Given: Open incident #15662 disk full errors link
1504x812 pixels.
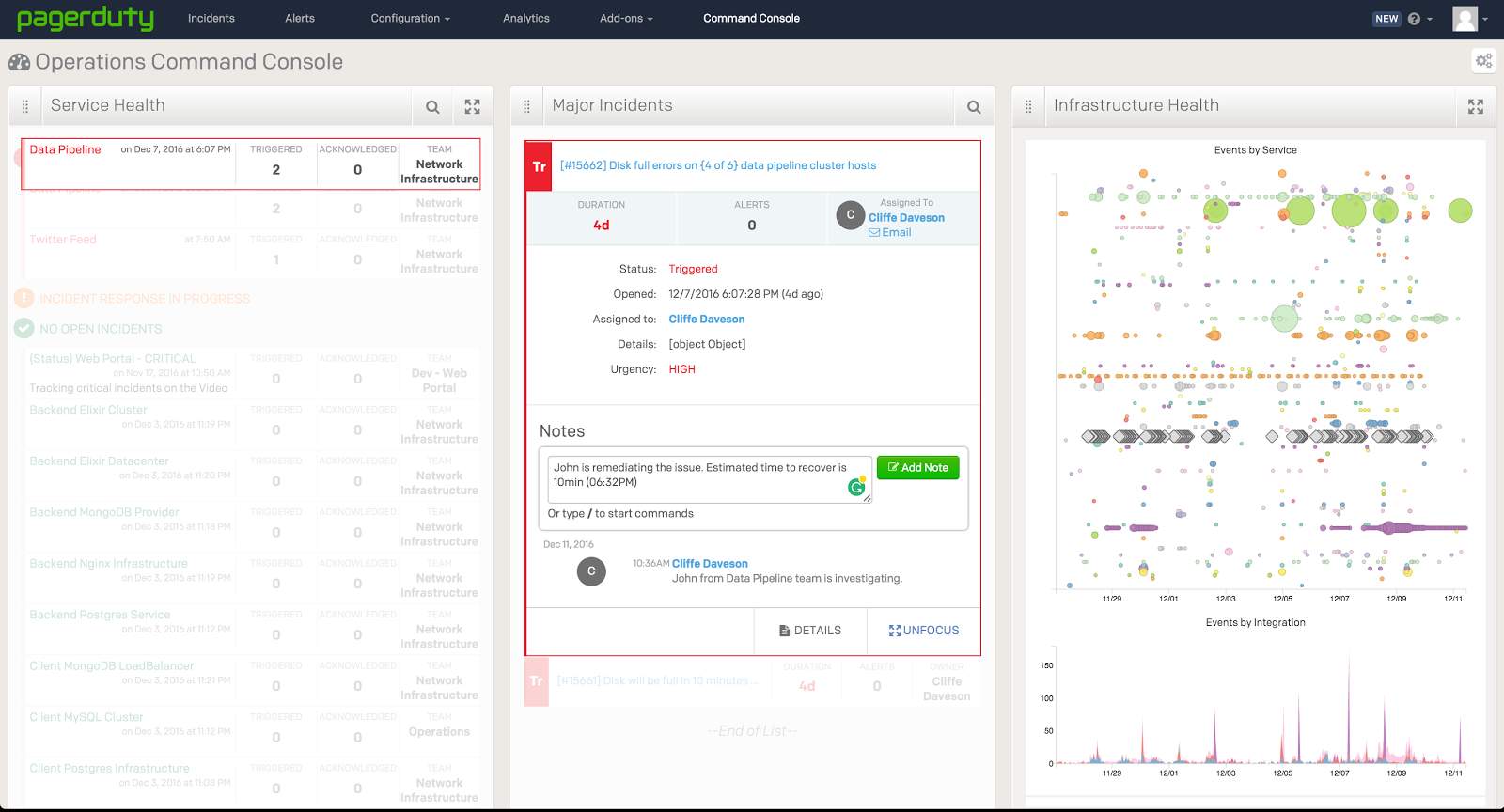Looking at the screenshot, I should pos(718,165).
